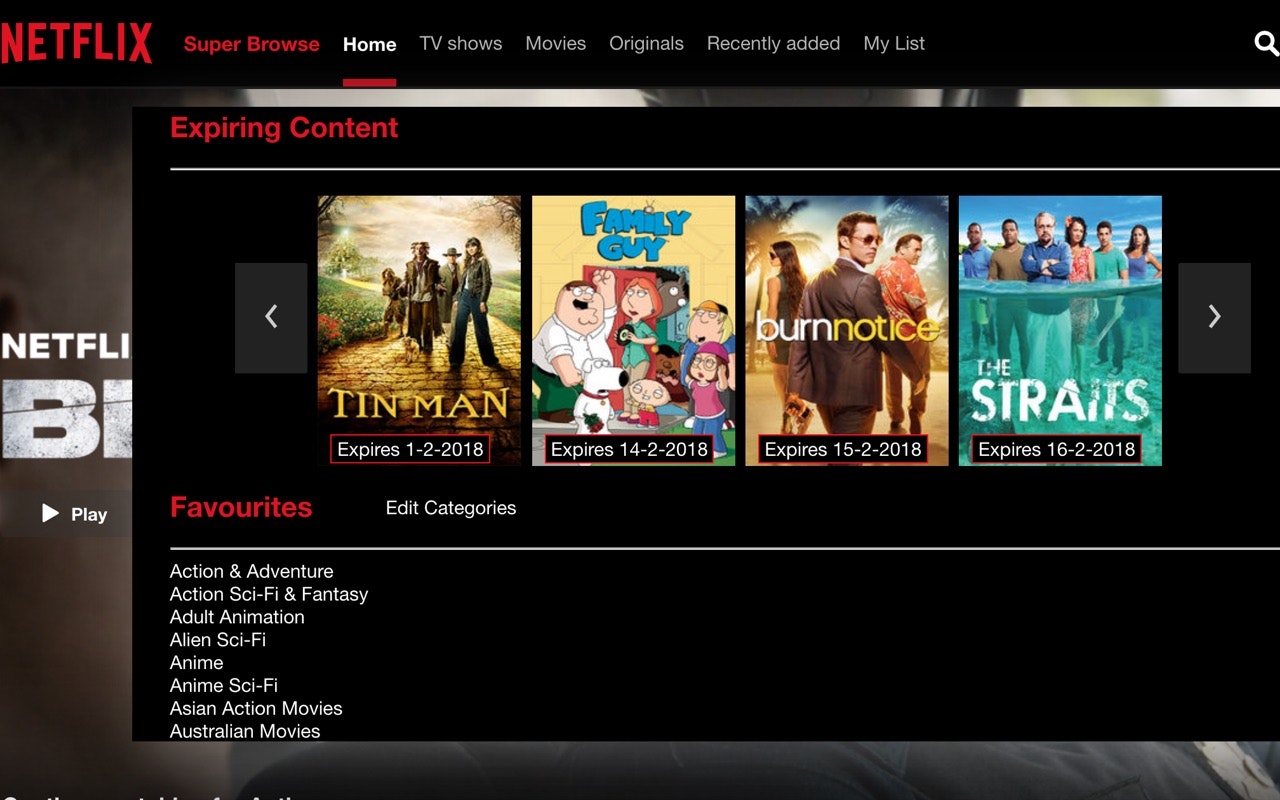Click Edit Categories
1280x800 pixels.
(x=450, y=508)
